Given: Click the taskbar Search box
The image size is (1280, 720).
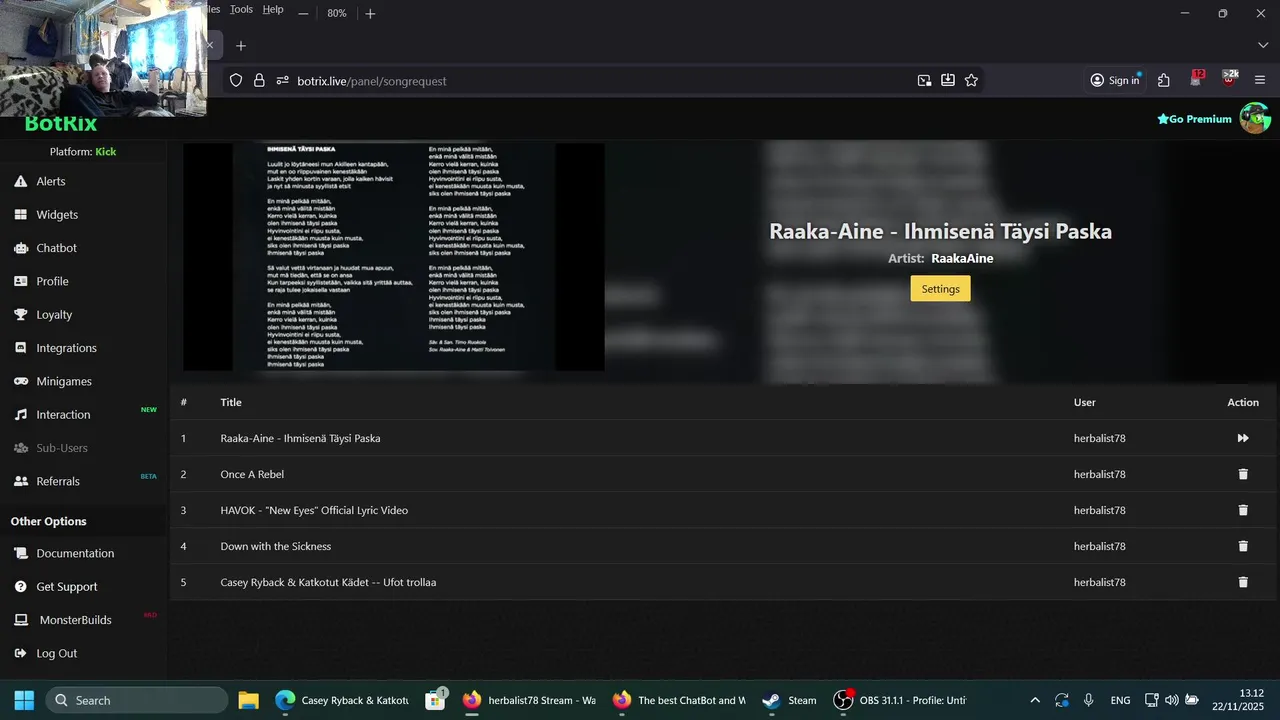Looking at the screenshot, I should pos(137,700).
